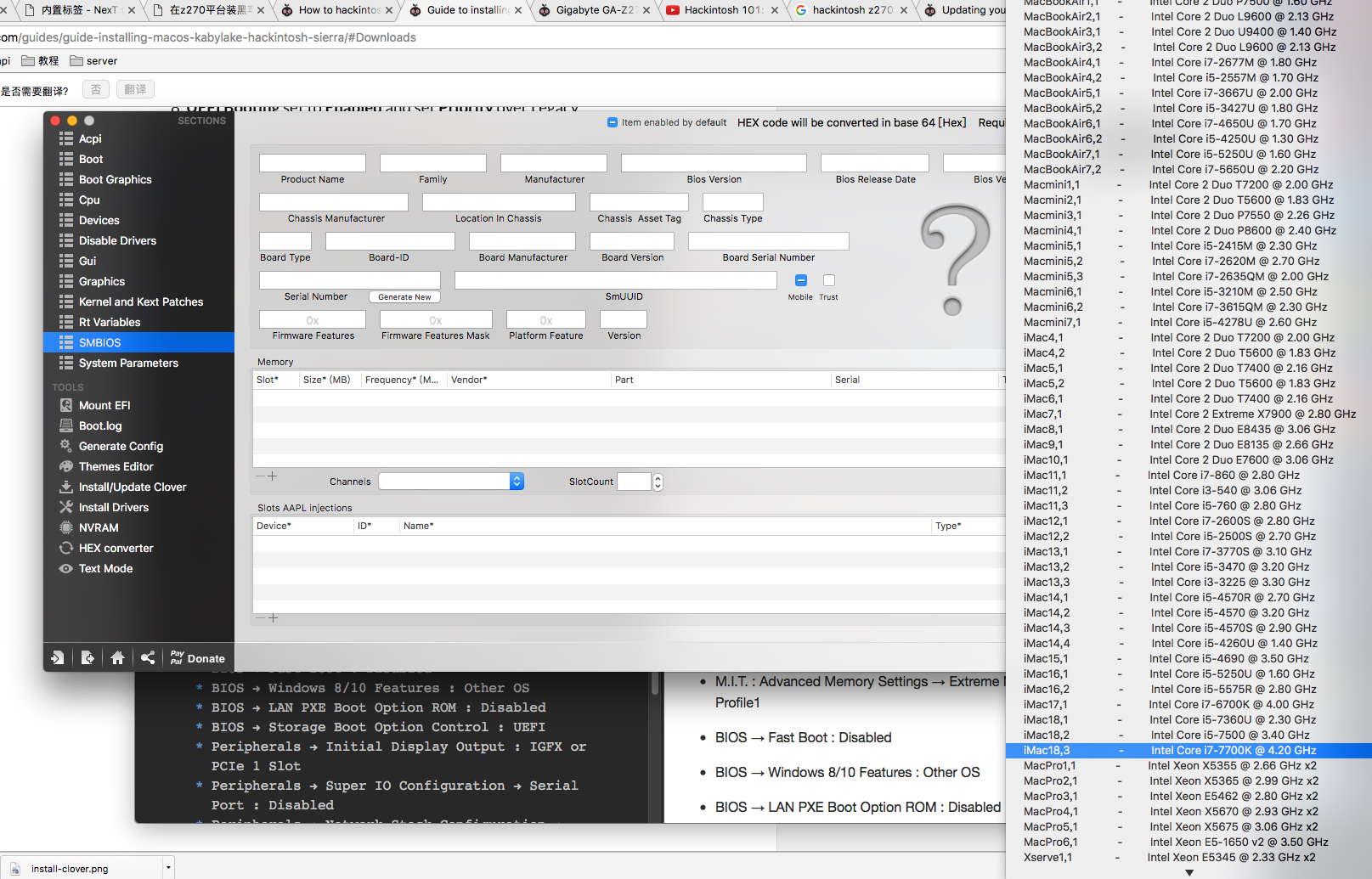Open install-clover.png download menu arrow
This screenshot has height=879, width=1372.
tap(168, 868)
